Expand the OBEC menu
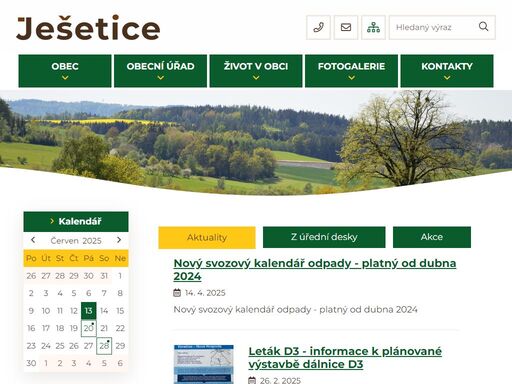The width and height of the screenshot is (512, 384). click(x=65, y=71)
